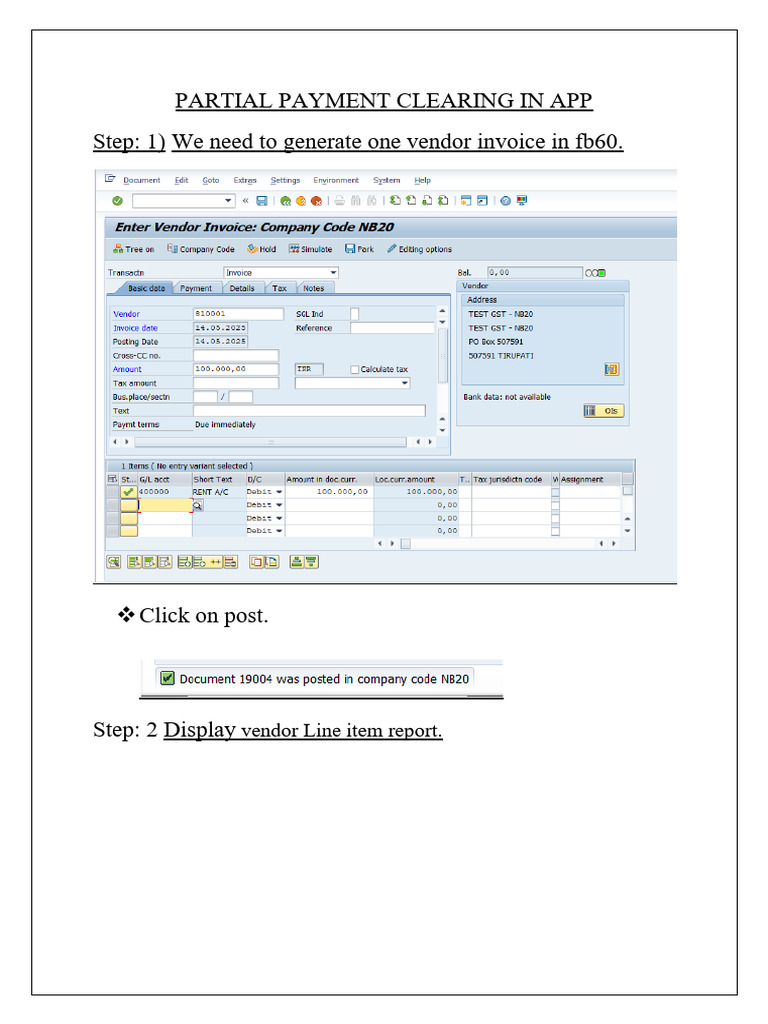Click the red Cancel icon
768x1024 pixels.
click(x=317, y=201)
